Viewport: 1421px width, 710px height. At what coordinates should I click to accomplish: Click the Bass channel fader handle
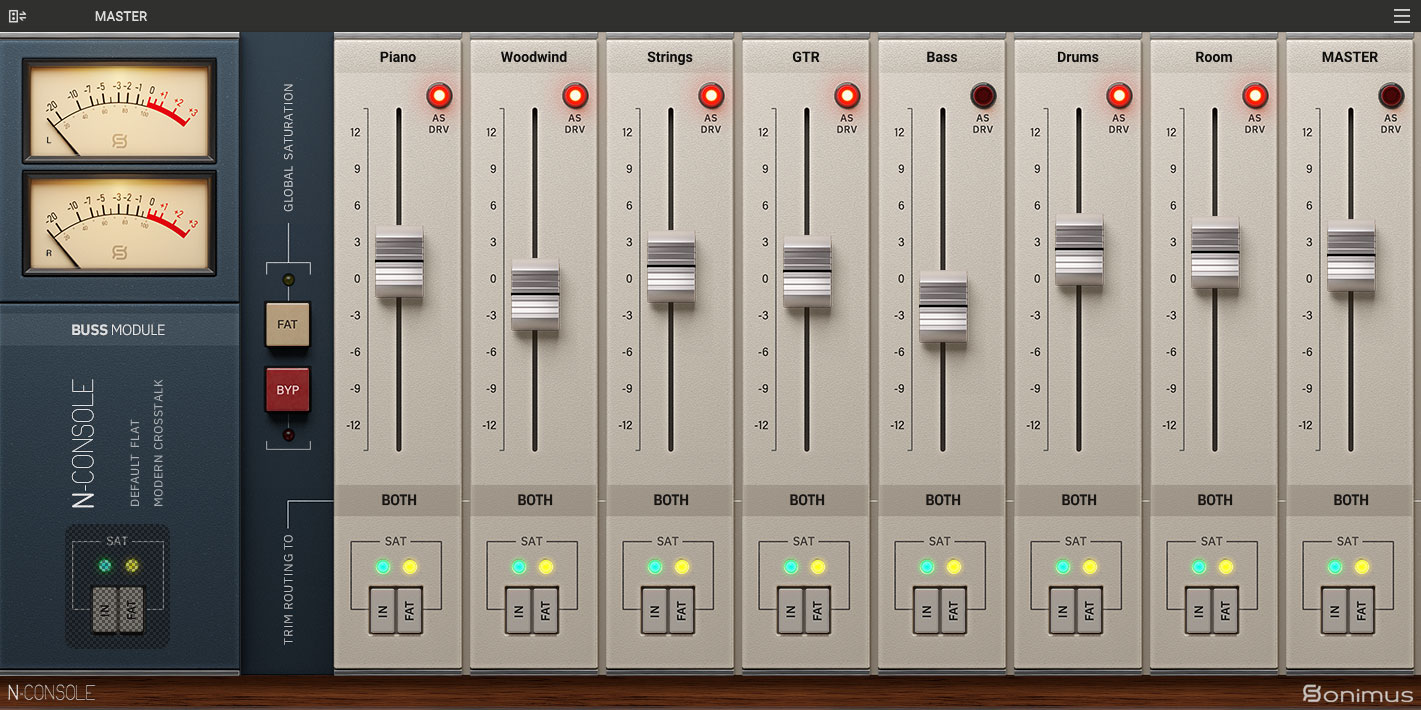coord(943,306)
